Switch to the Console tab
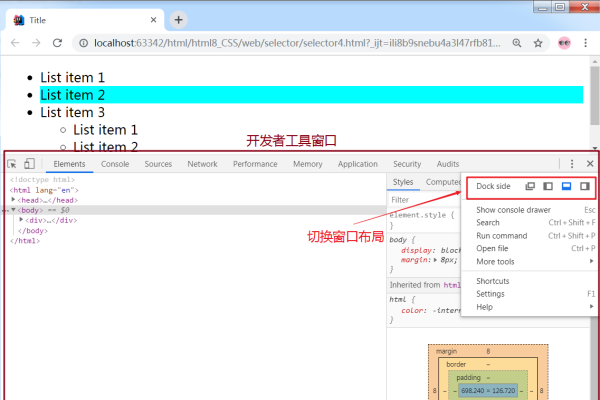 (115, 164)
